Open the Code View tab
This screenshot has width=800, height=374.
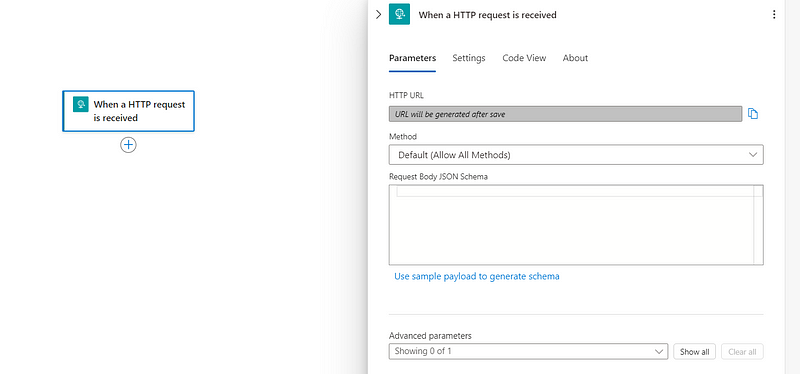(524, 58)
